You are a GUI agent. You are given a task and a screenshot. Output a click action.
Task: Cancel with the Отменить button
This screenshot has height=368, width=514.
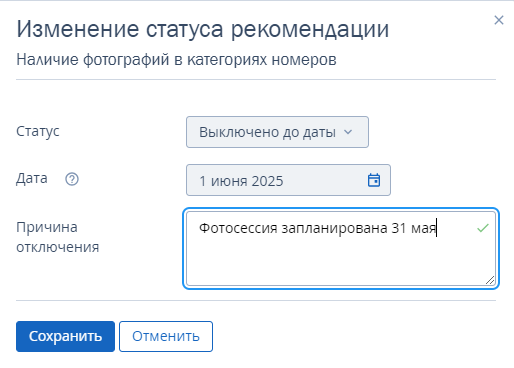pyautogui.click(x=166, y=336)
